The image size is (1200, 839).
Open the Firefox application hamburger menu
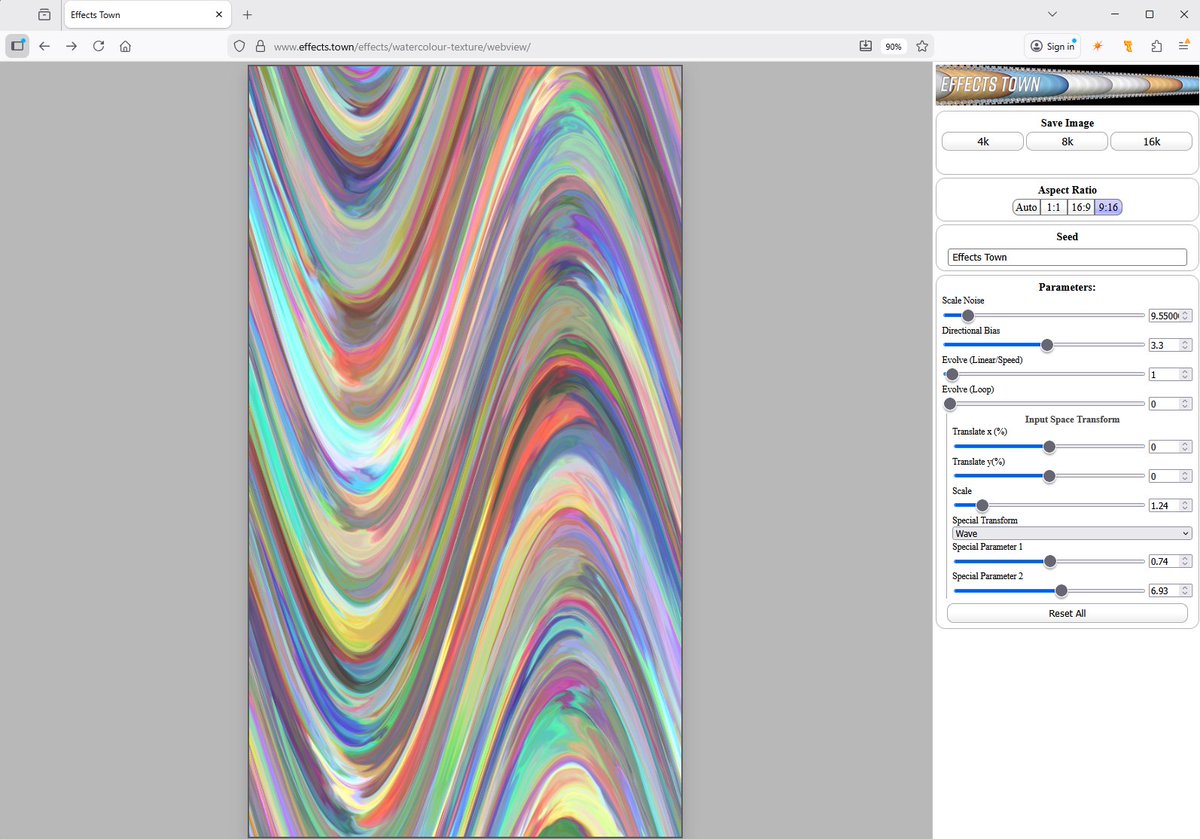pyautogui.click(x=1184, y=46)
